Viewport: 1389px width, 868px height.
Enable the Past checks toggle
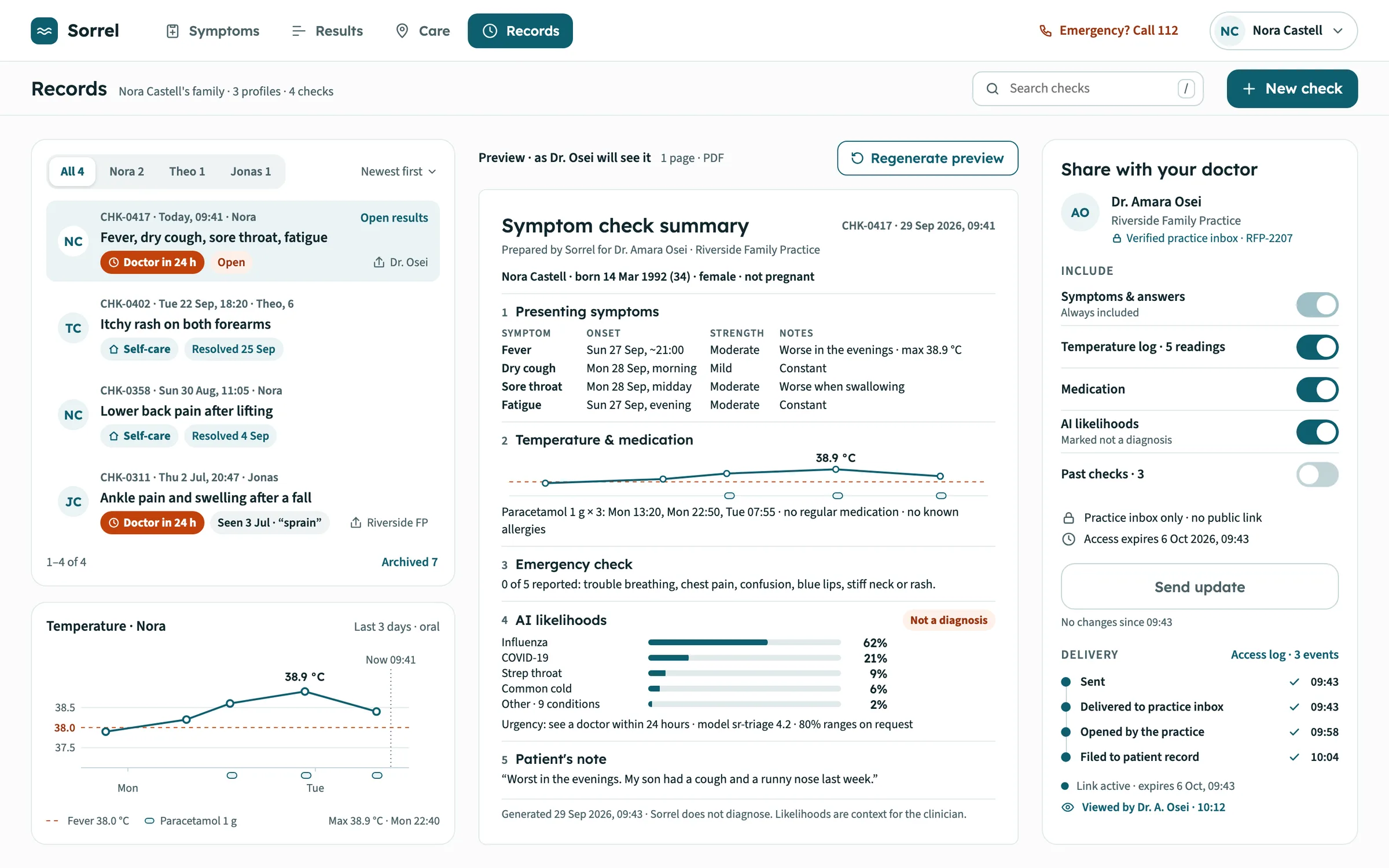(1317, 475)
